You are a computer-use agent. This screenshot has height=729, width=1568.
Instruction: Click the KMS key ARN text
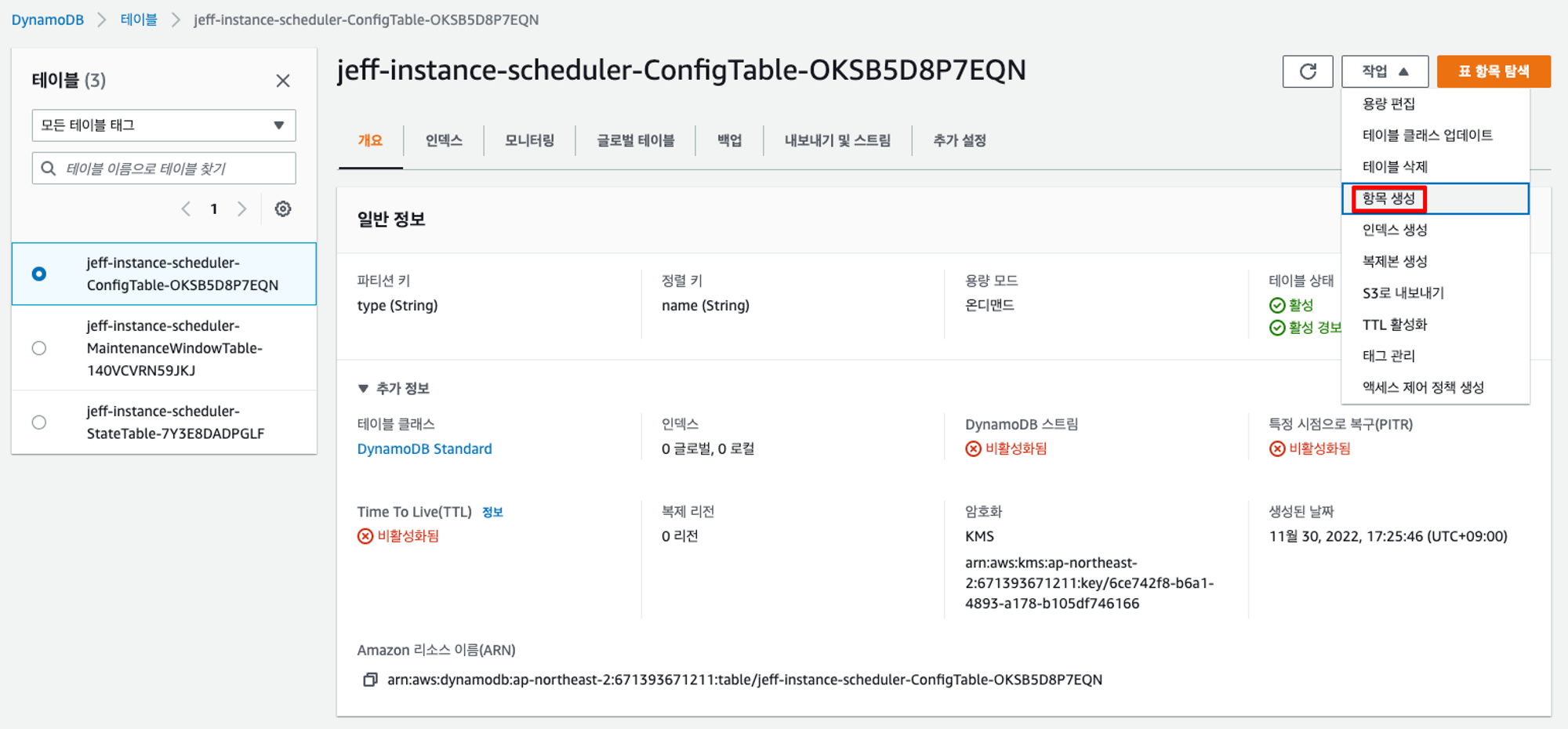(x=1090, y=583)
